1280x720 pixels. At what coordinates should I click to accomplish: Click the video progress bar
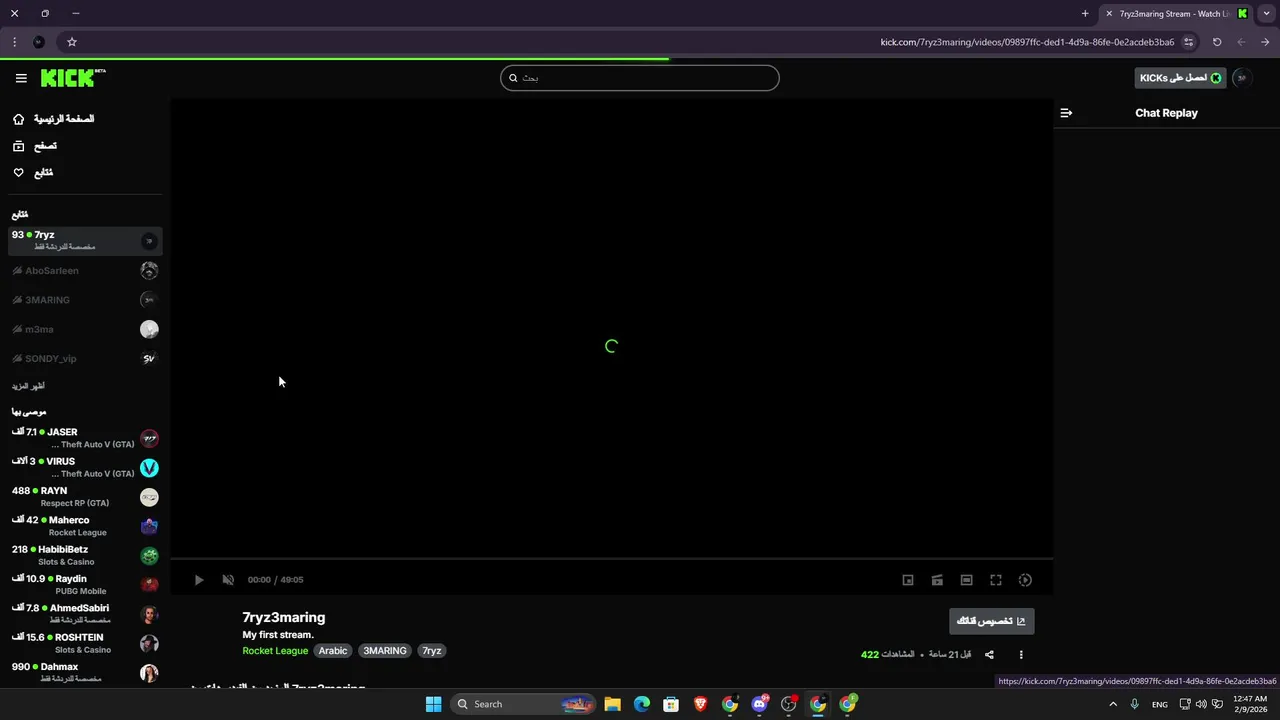tap(611, 558)
